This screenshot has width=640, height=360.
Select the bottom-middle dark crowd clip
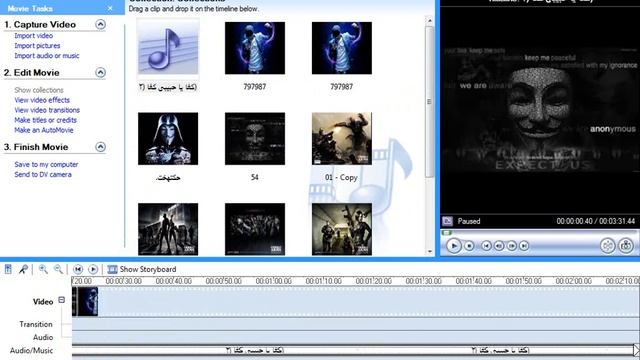(x=255, y=229)
